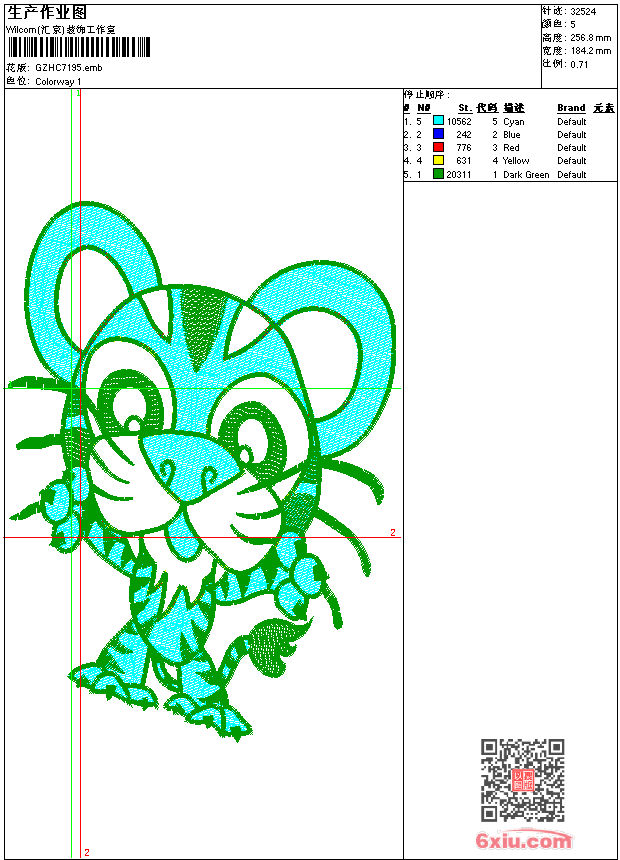The image size is (620, 860).
Task: Click the Cyan color swatch
Action: click(438, 121)
